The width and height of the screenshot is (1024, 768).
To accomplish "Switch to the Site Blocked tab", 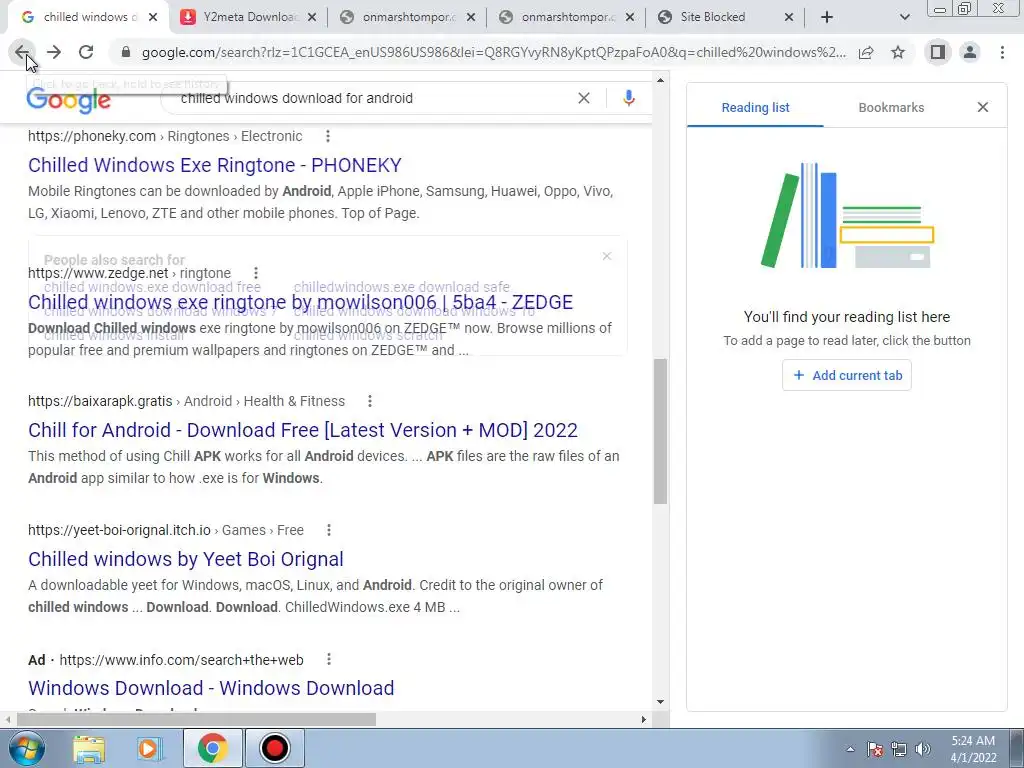I will click(726, 17).
